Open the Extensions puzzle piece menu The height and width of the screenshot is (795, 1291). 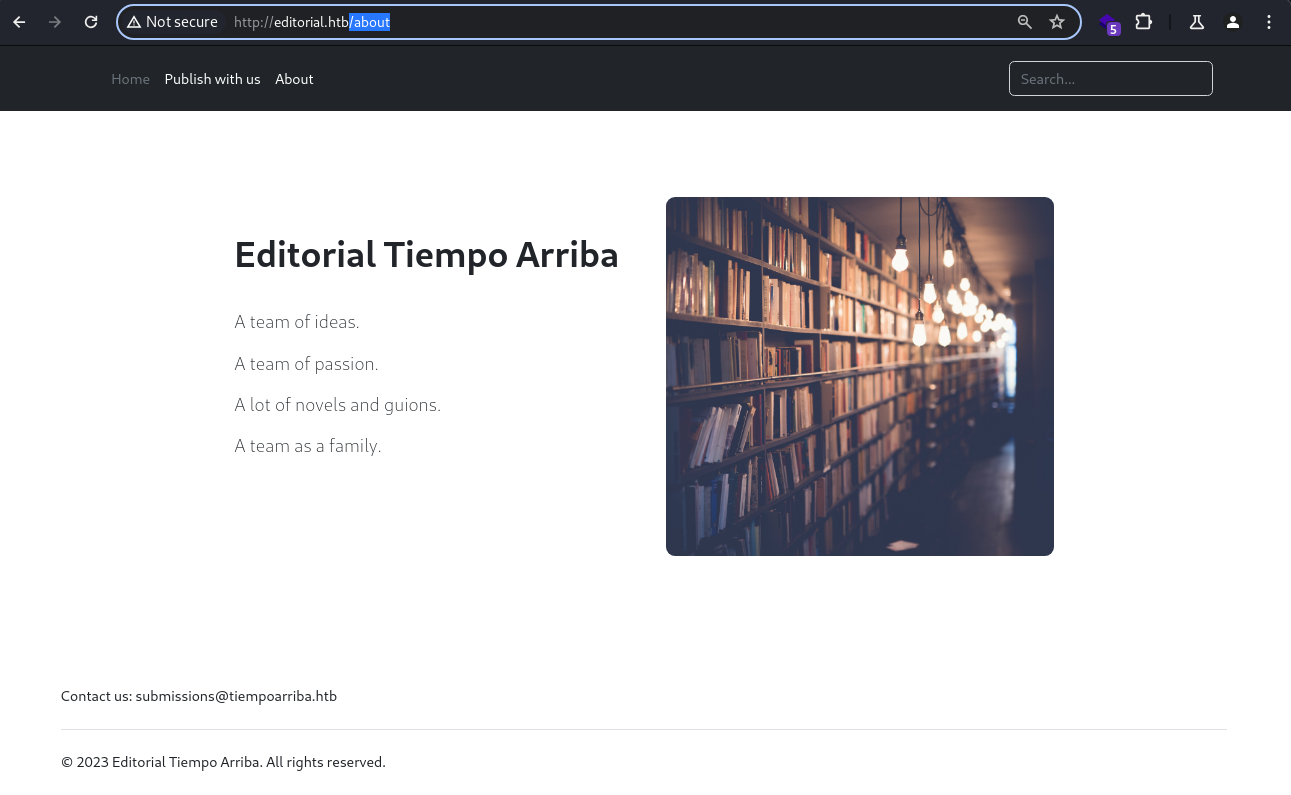1144,22
